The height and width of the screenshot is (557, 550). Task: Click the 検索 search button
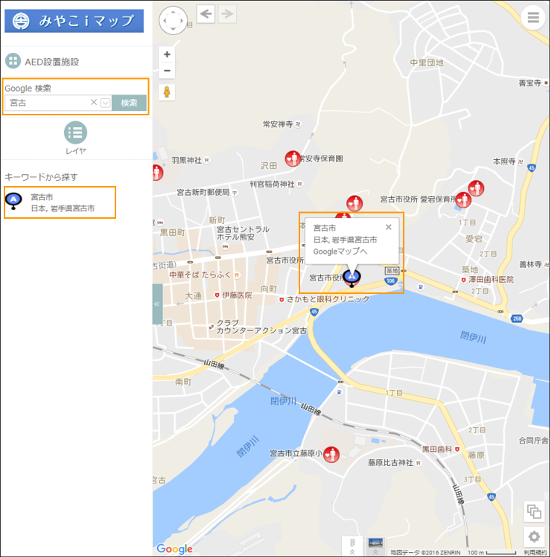129,103
